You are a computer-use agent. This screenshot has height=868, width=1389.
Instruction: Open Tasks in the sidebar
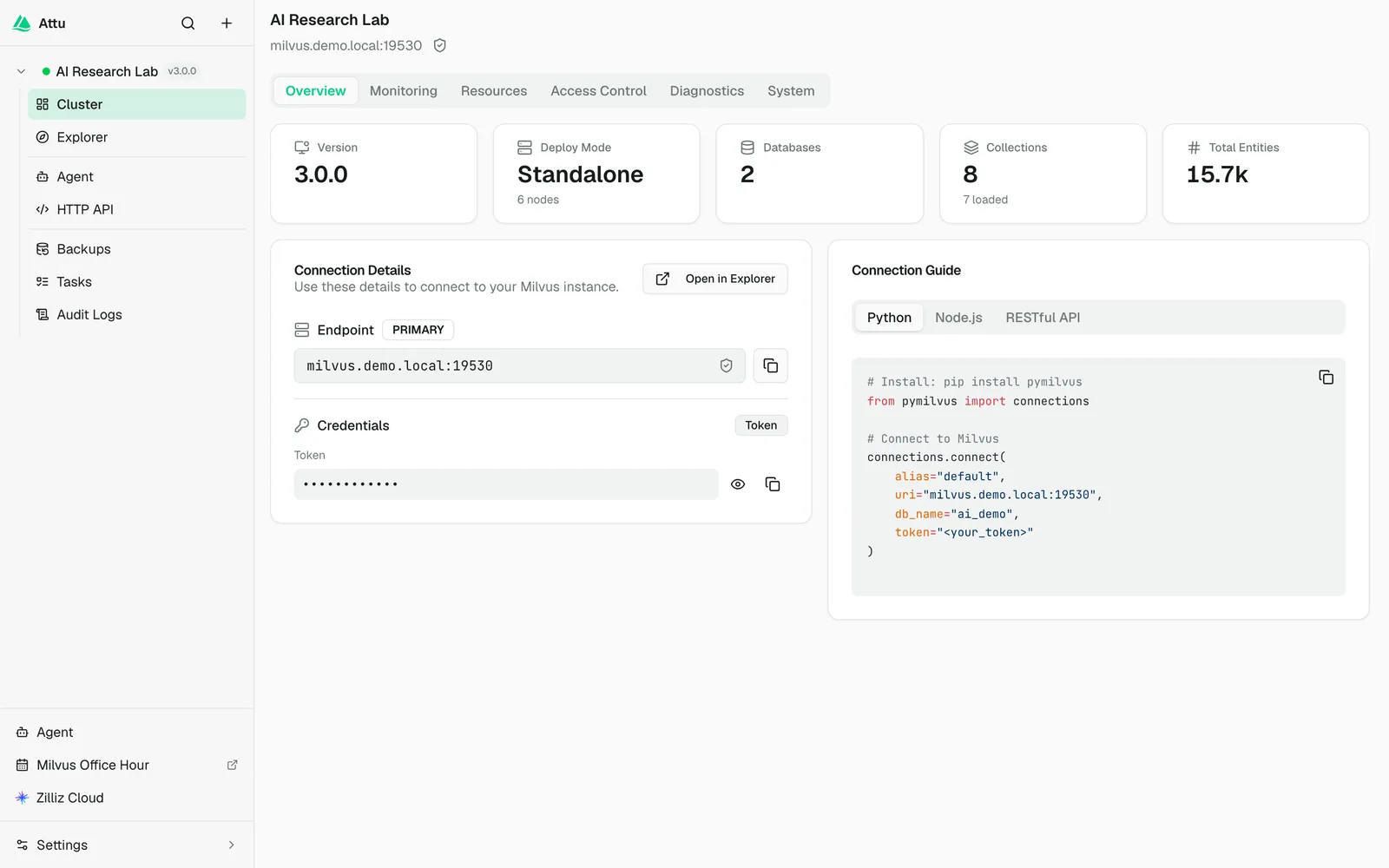tap(137, 282)
